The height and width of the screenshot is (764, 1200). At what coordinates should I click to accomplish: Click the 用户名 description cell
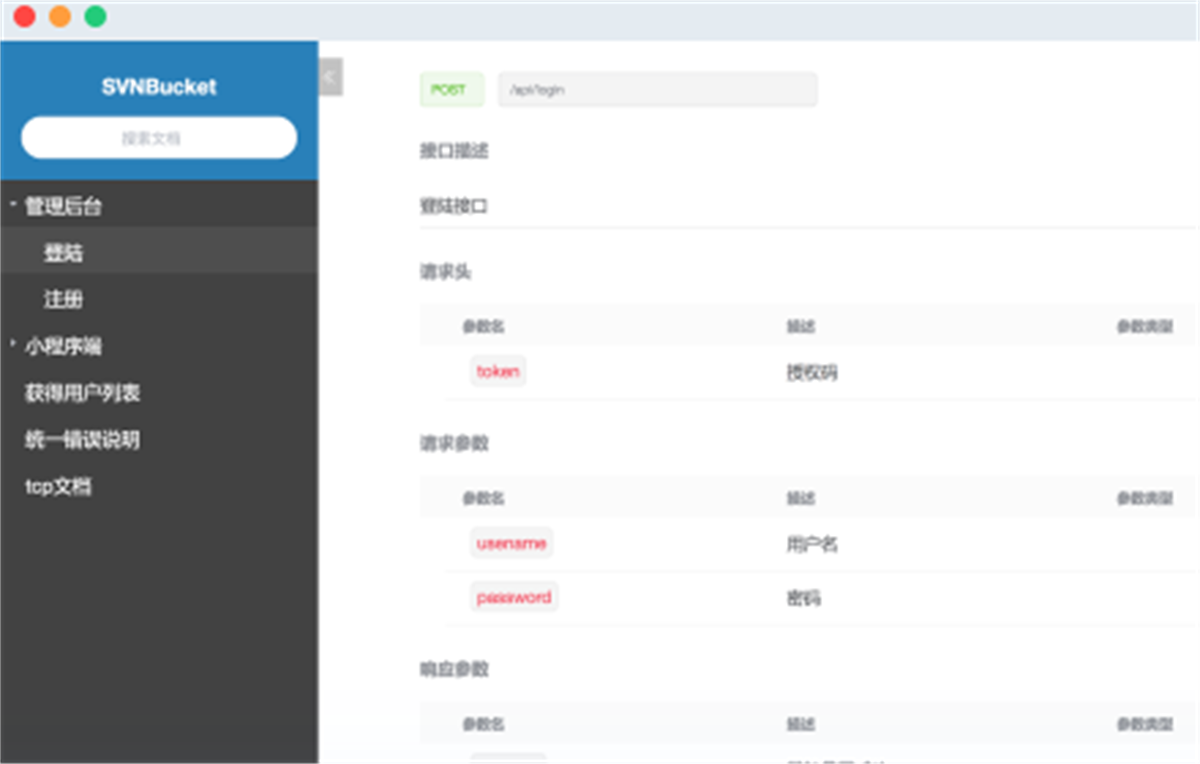coord(811,545)
